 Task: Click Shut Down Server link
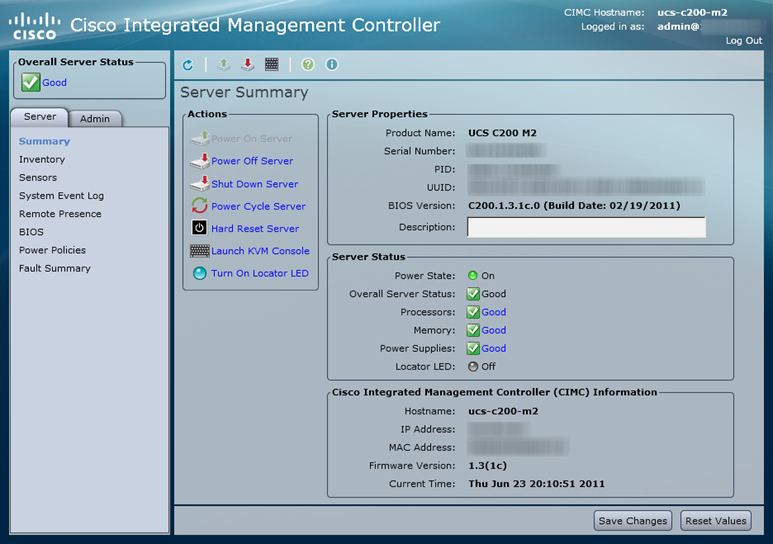point(254,184)
